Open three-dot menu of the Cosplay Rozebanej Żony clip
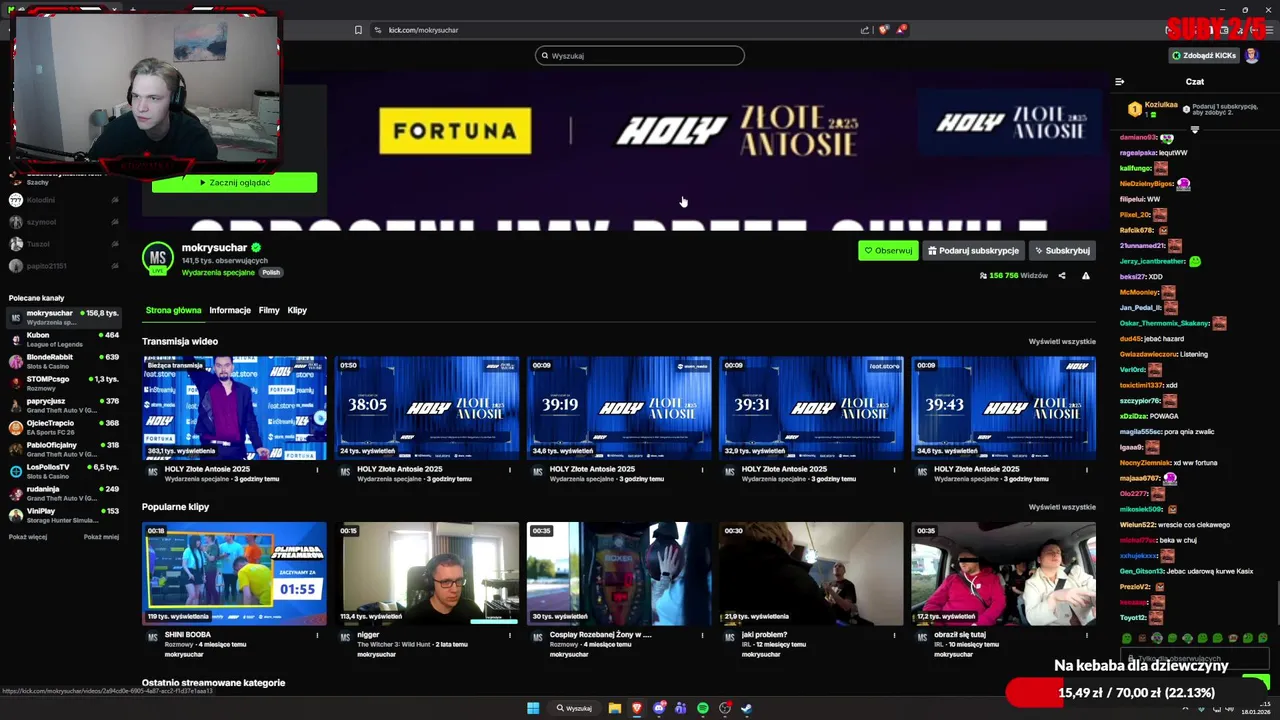The height and width of the screenshot is (720, 1280). tap(702, 635)
